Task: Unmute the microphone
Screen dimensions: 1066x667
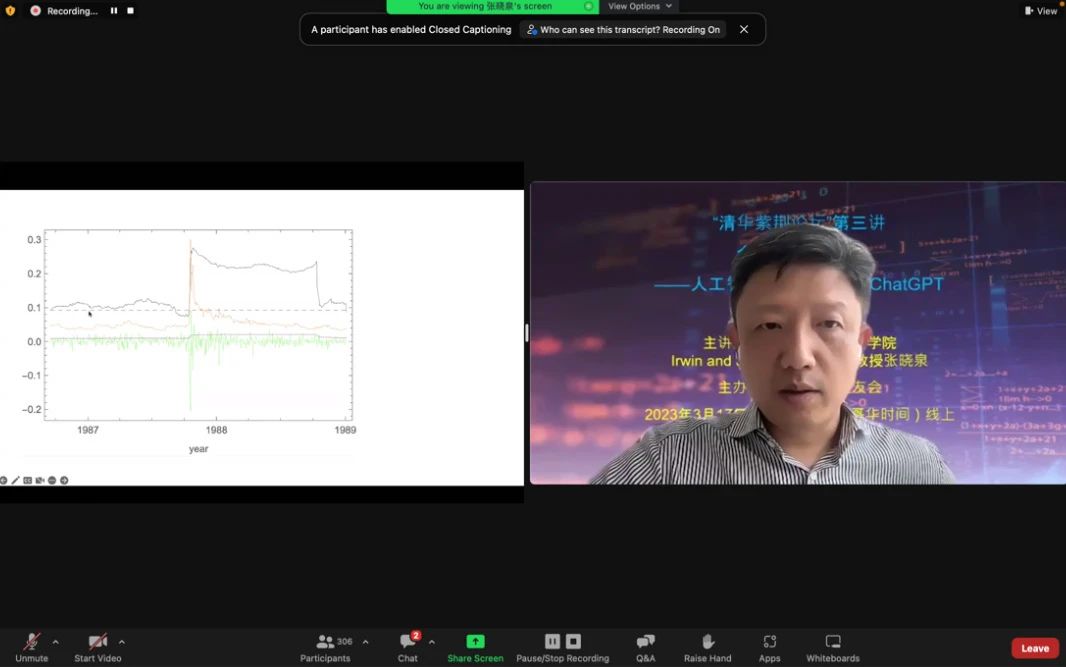Action: (31, 647)
